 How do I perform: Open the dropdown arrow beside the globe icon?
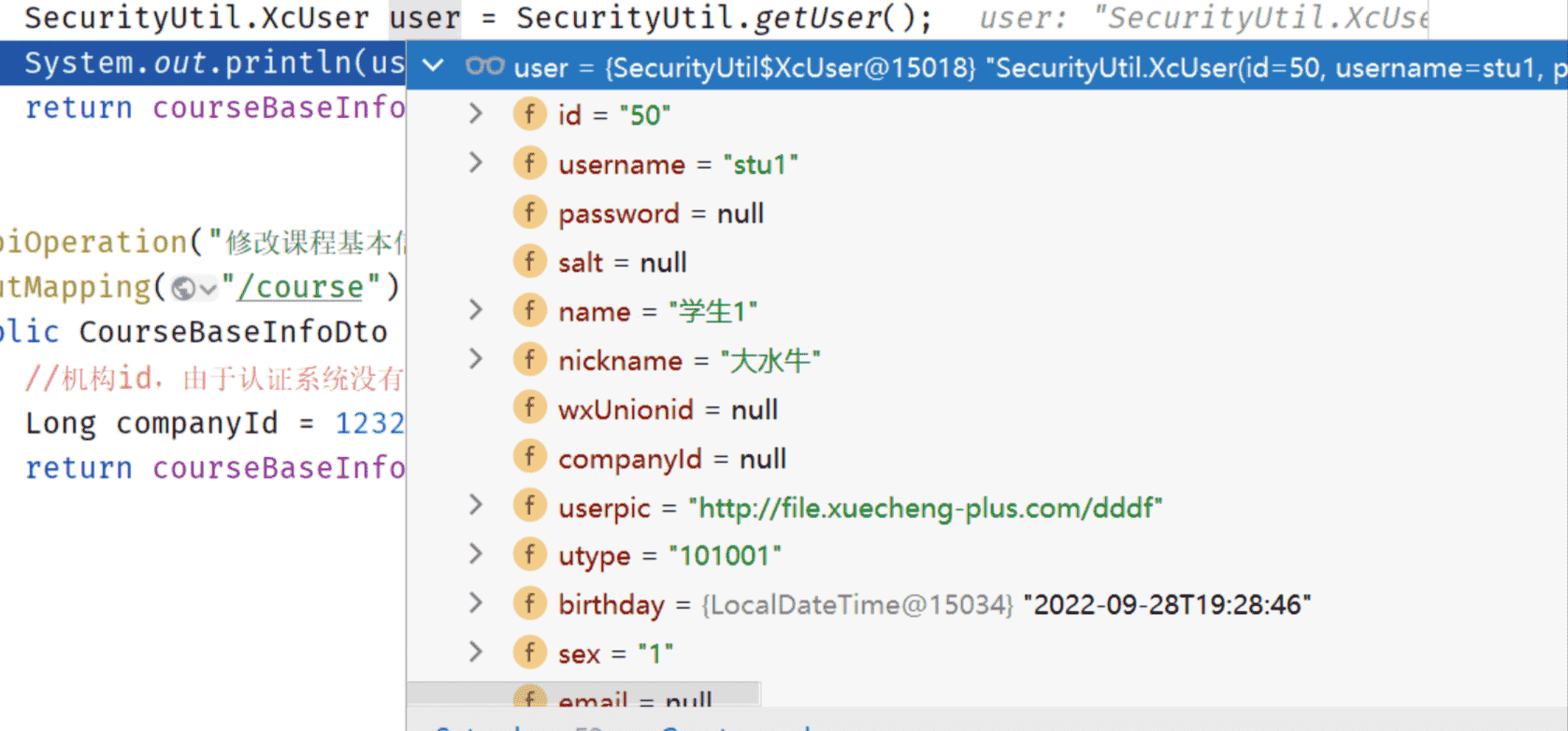(x=208, y=289)
